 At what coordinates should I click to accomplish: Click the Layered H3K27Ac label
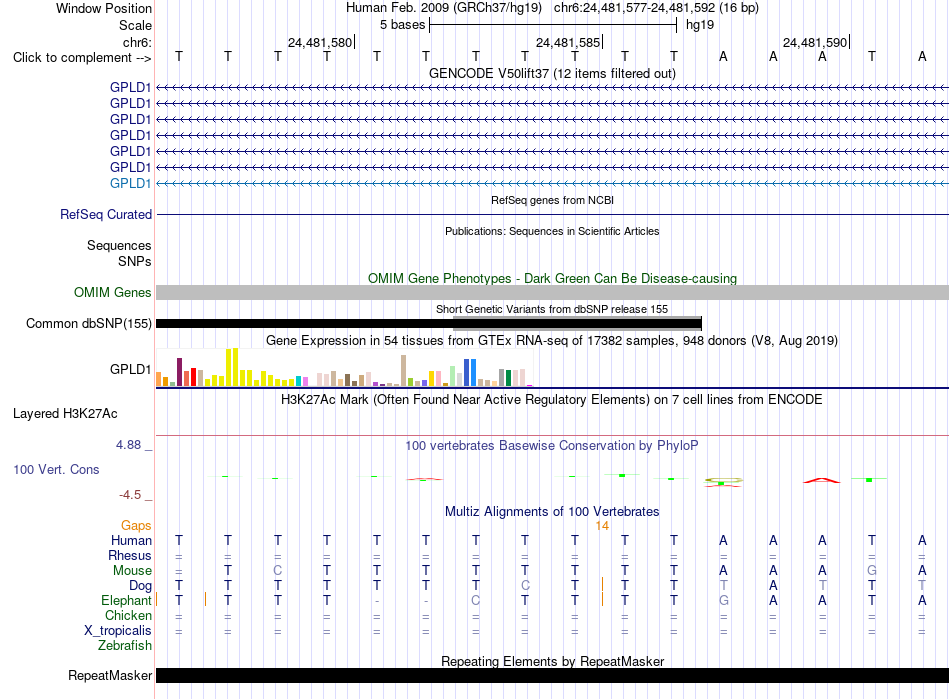pos(65,414)
